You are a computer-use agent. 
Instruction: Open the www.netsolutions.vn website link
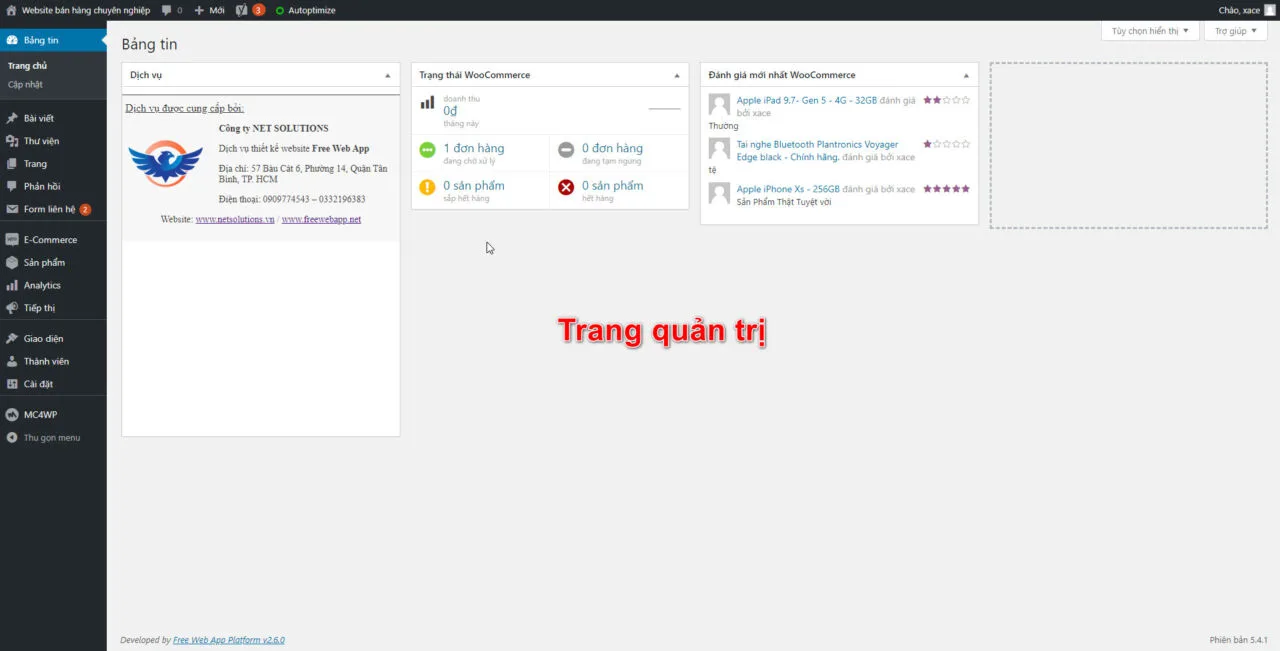(235, 219)
